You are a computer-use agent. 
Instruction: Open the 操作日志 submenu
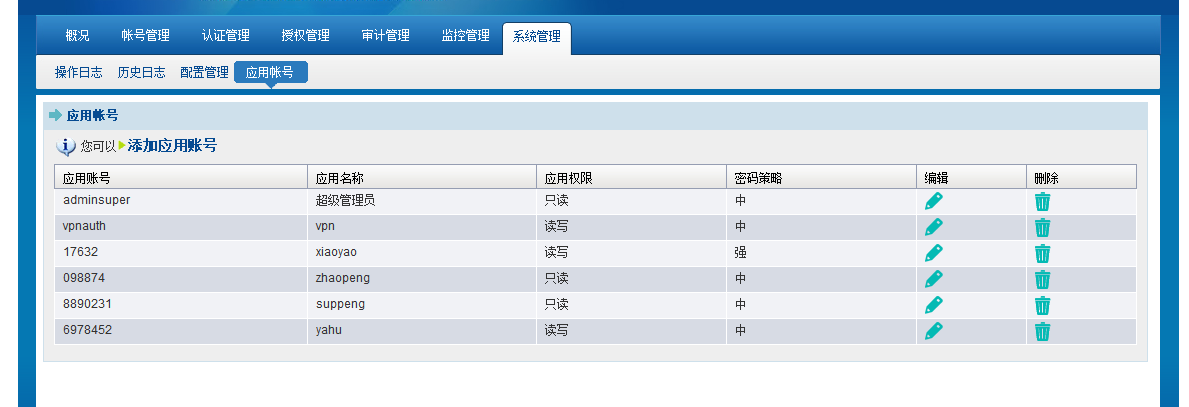pos(79,72)
